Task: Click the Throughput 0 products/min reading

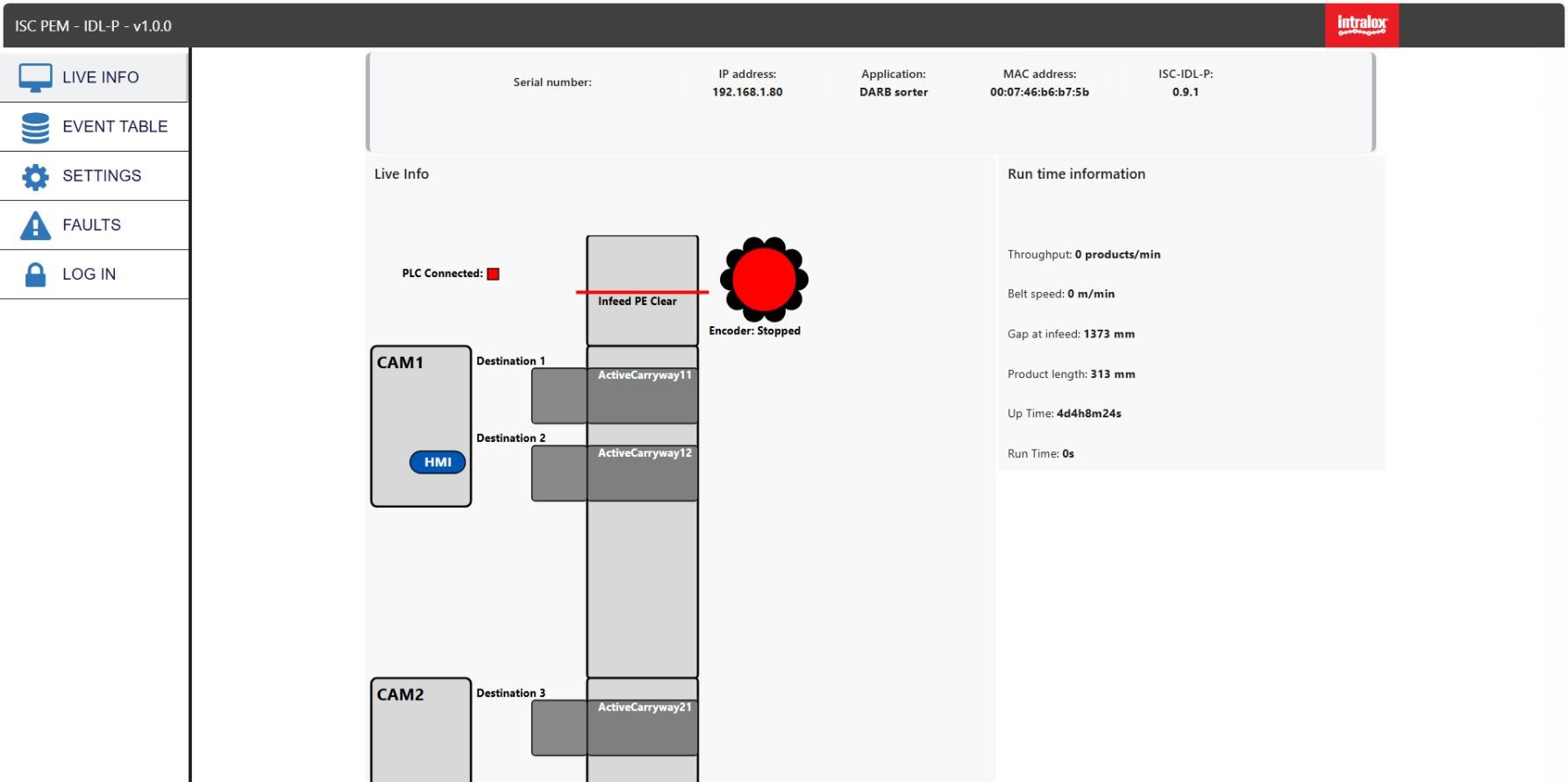Action: coord(1084,254)
